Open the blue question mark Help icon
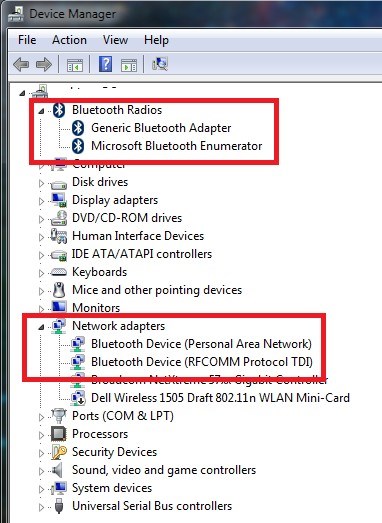382x523 pixels. (x=105, y=64)
